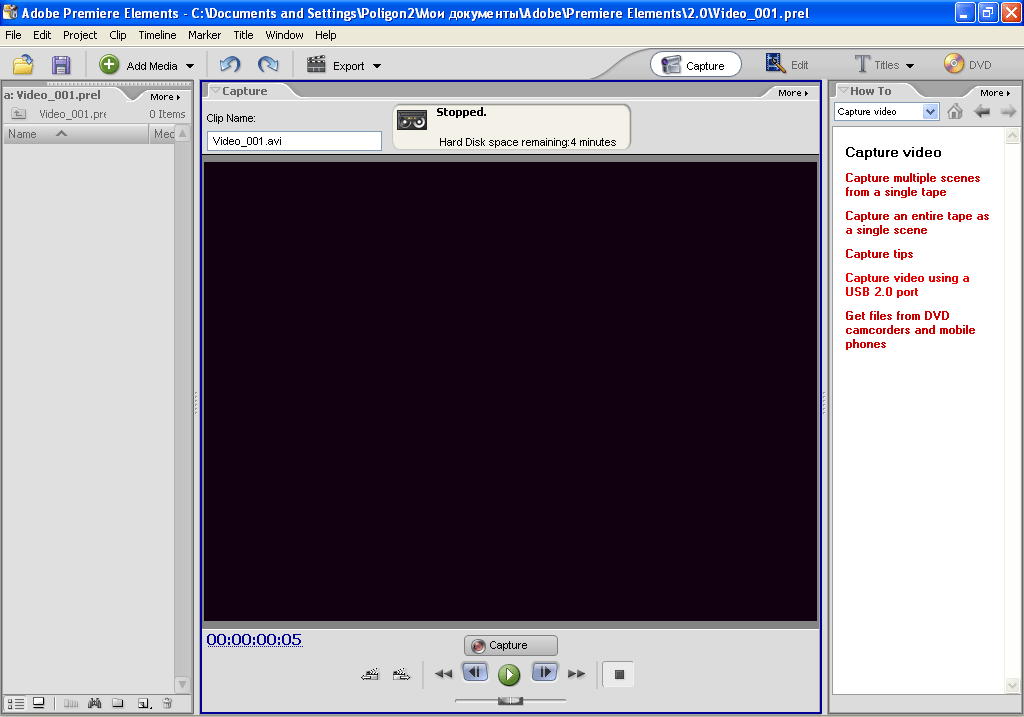Go back in How To panel

(982, 112)
